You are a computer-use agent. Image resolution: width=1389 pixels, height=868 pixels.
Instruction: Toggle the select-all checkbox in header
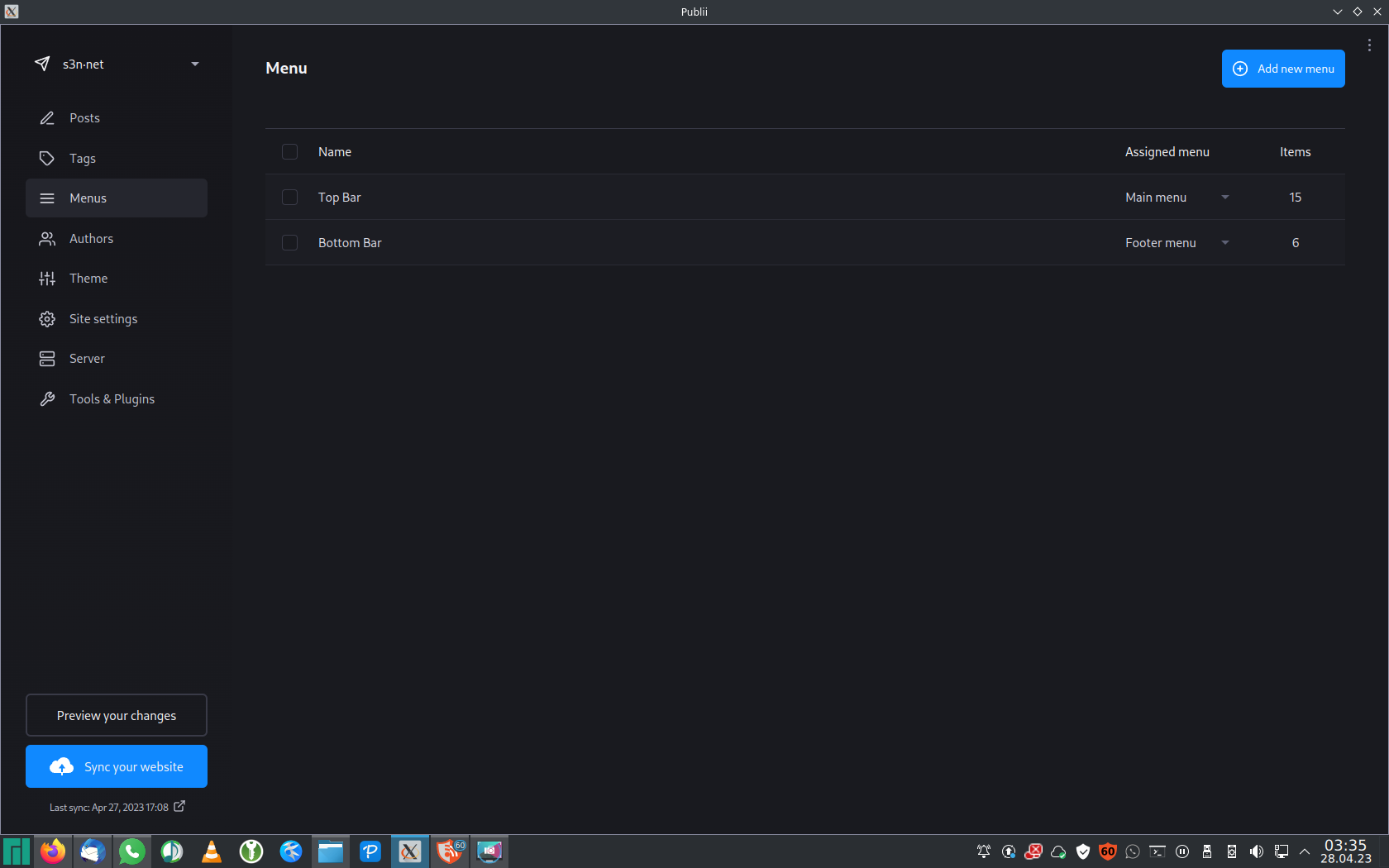coord(289,152)
